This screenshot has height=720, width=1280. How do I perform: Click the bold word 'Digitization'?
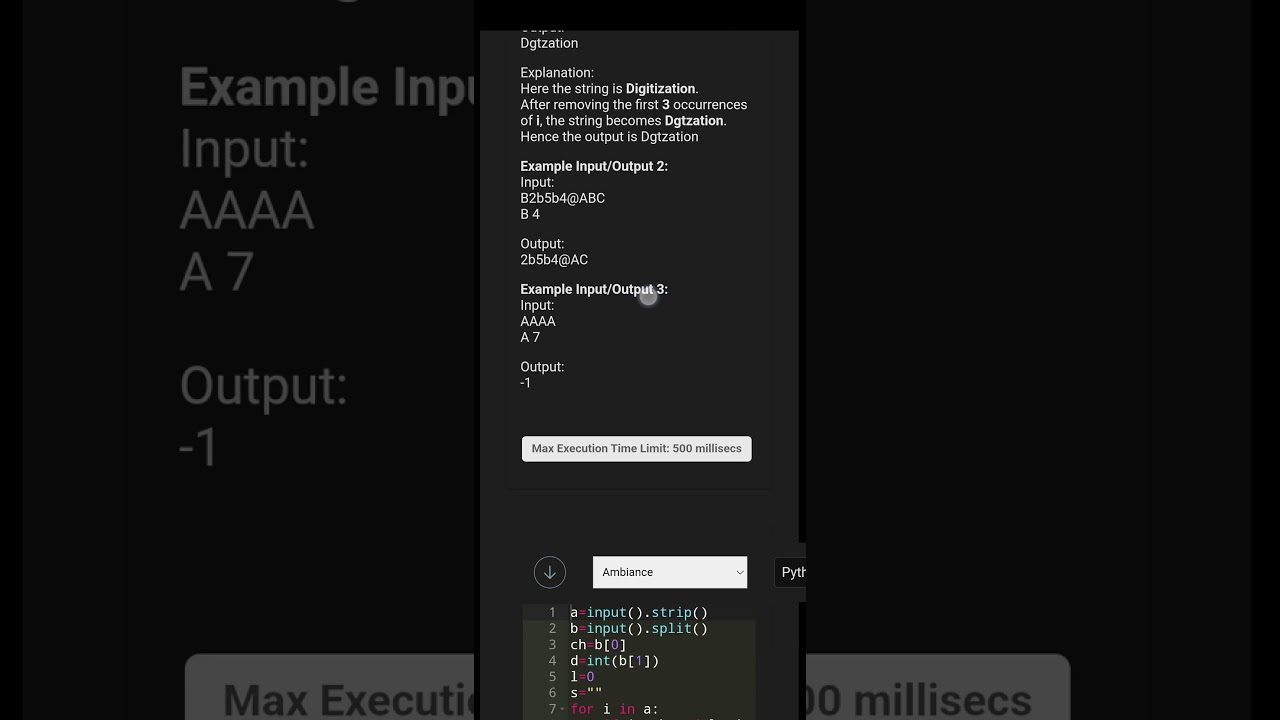(660, 88)
